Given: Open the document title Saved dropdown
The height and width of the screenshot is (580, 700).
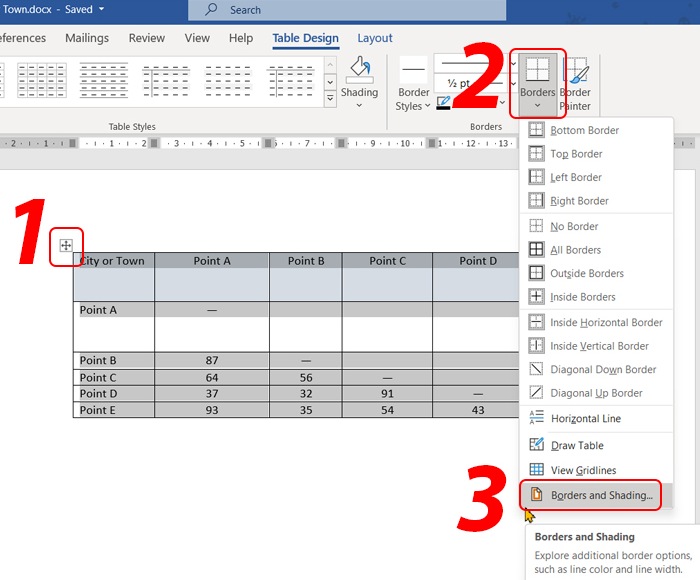Looking at the screenshot, I should pyautogui.click(x=101, y=9).
